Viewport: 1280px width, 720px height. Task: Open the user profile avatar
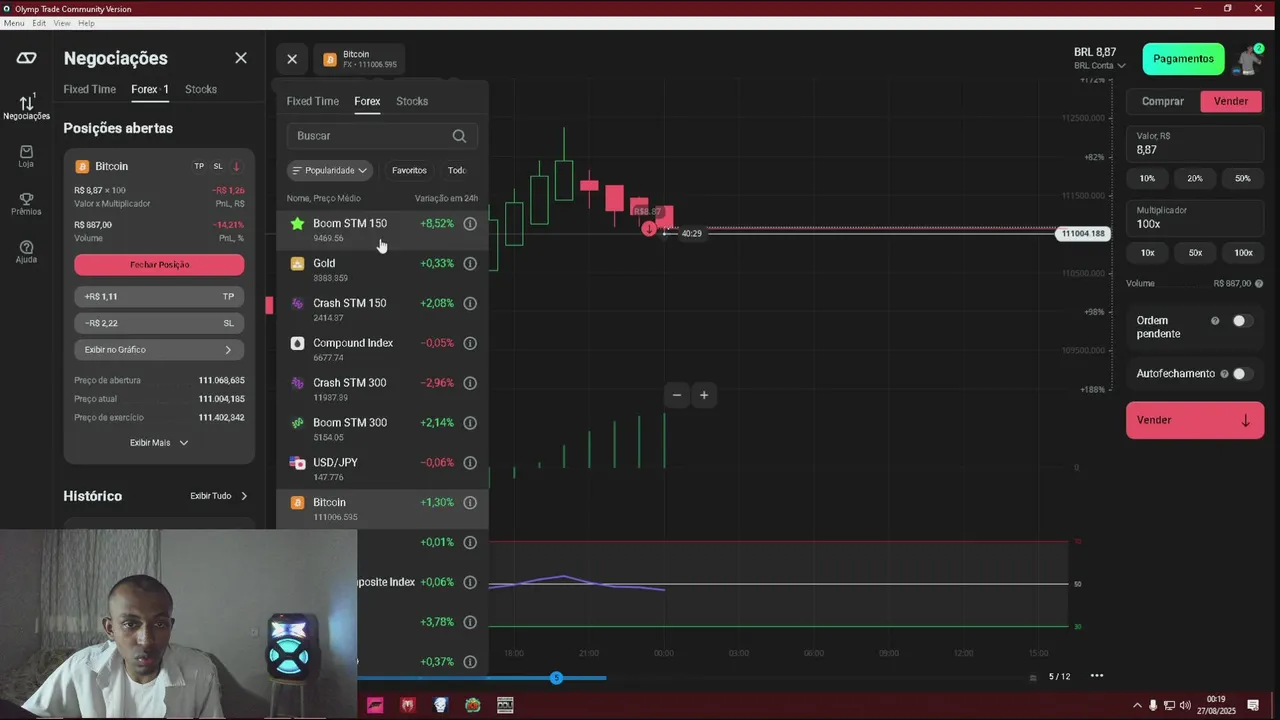pos(1249,59)
